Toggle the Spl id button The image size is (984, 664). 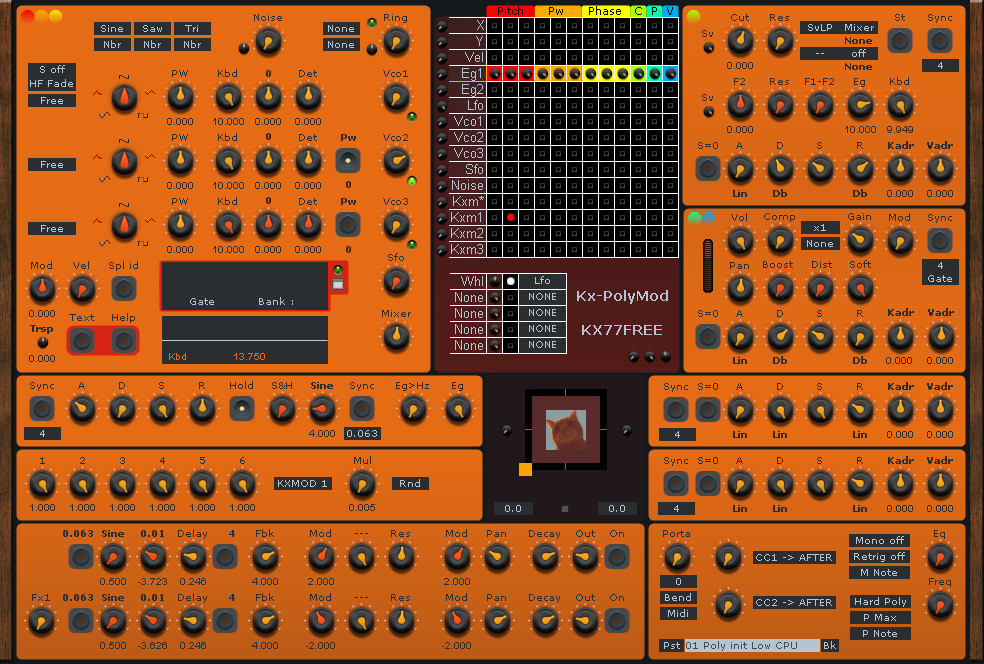pyautogui.click(x=123, y=289)
